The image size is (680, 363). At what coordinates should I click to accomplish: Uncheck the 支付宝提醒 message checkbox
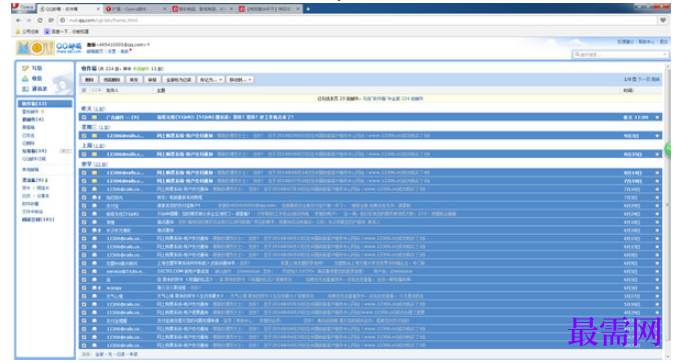click(84, 321)
